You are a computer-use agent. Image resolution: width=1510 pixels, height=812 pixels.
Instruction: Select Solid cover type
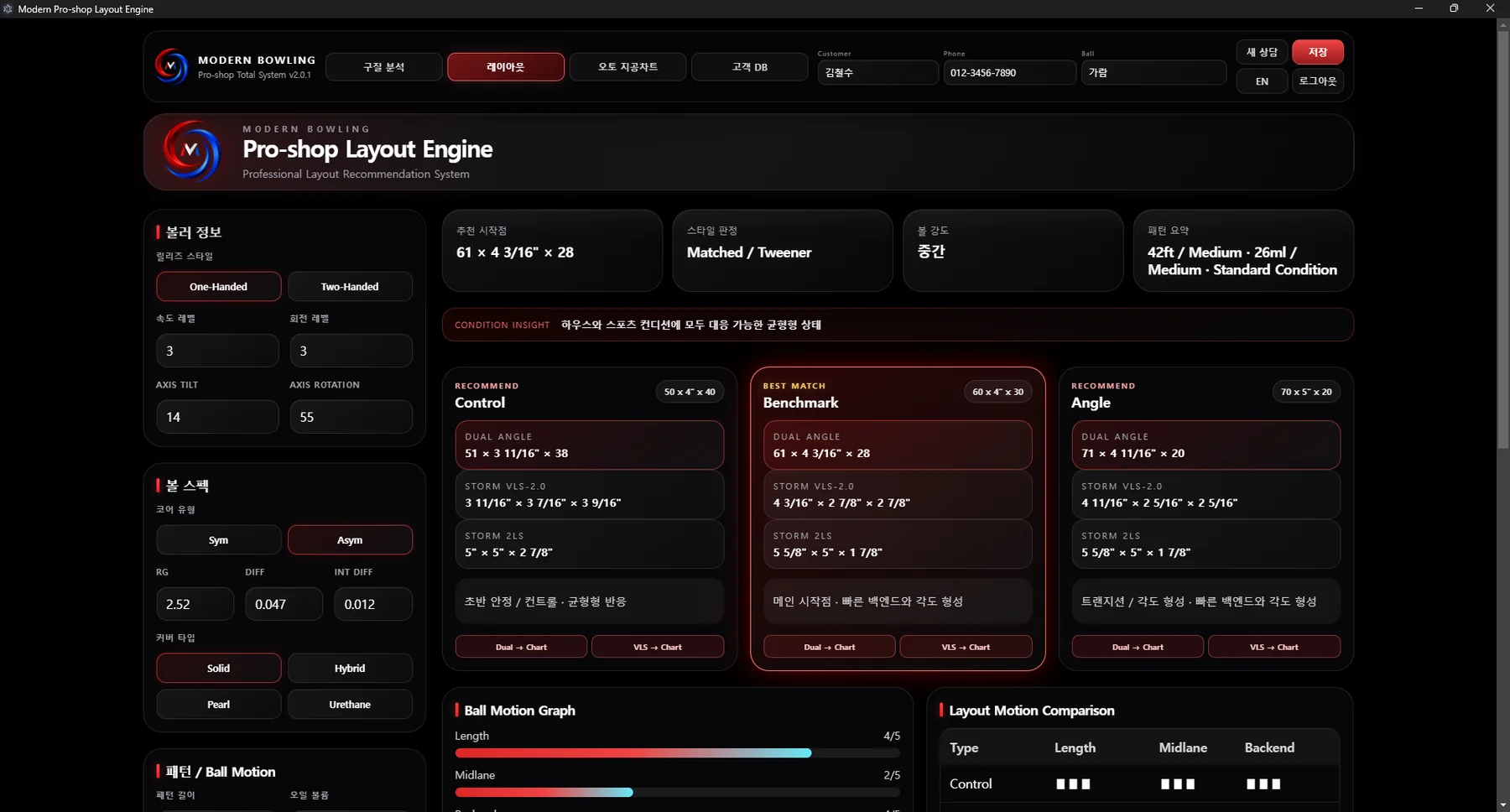pos(218,669)
